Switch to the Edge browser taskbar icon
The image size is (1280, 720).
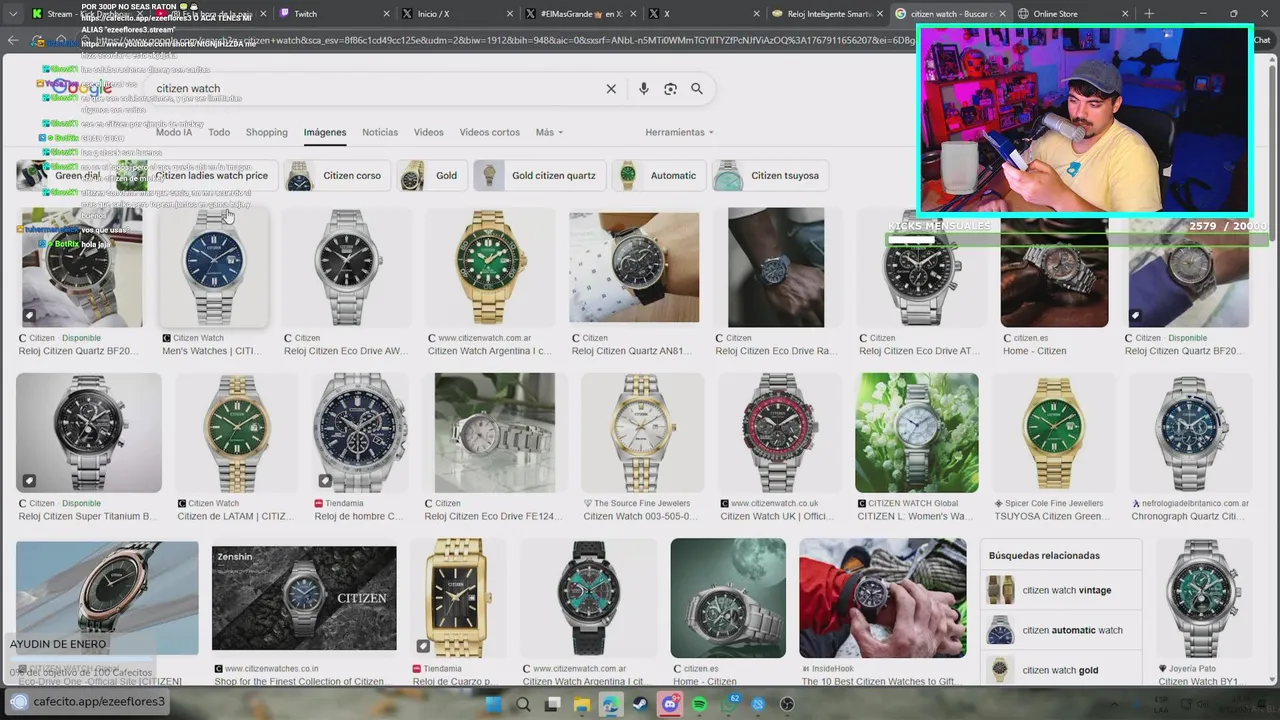[610, 704]
